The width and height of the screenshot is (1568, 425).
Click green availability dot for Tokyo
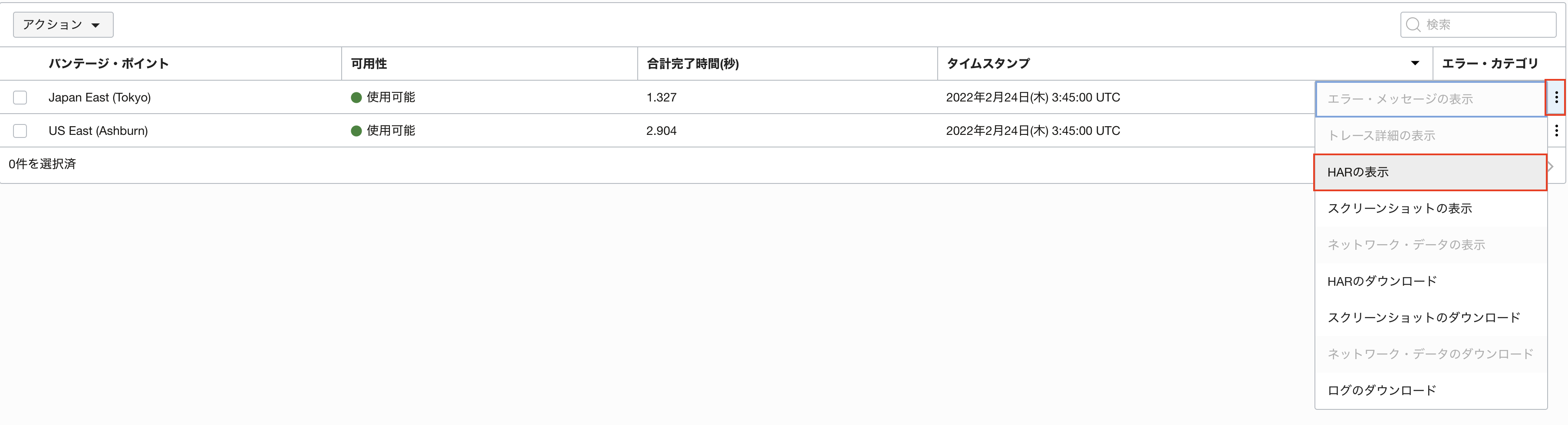pos(357,98)
